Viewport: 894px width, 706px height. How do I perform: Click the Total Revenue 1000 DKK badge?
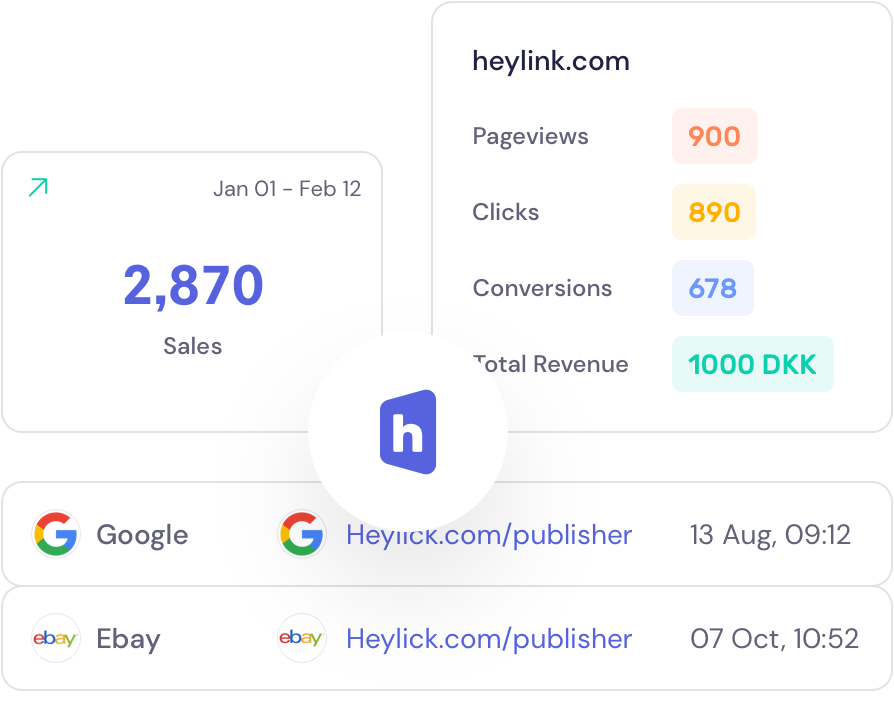pos(752,364)
